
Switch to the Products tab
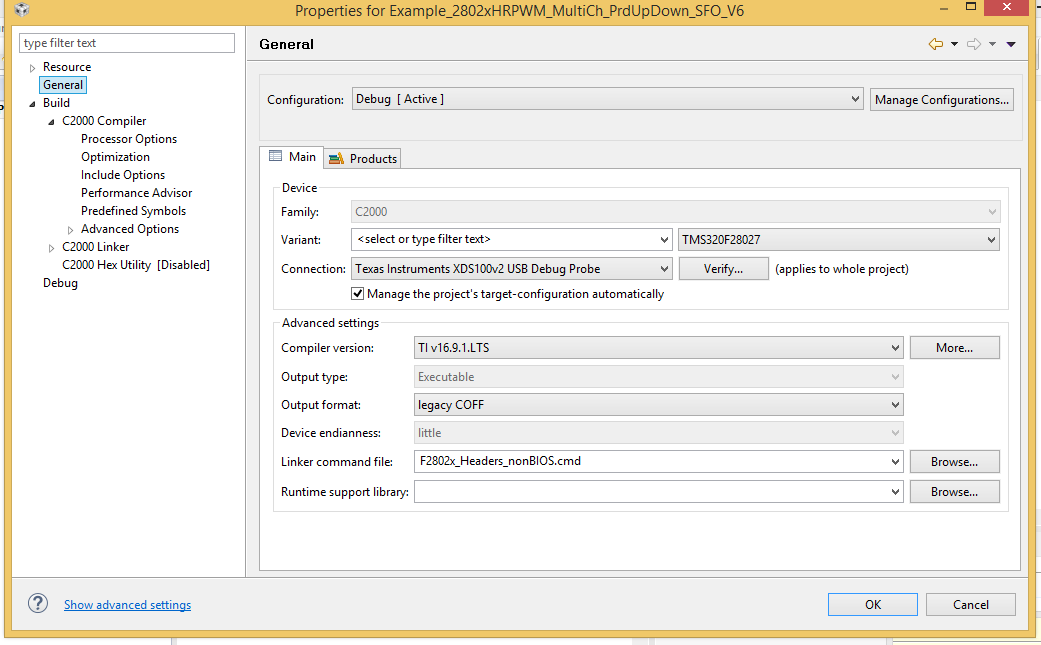click(363, 158)
